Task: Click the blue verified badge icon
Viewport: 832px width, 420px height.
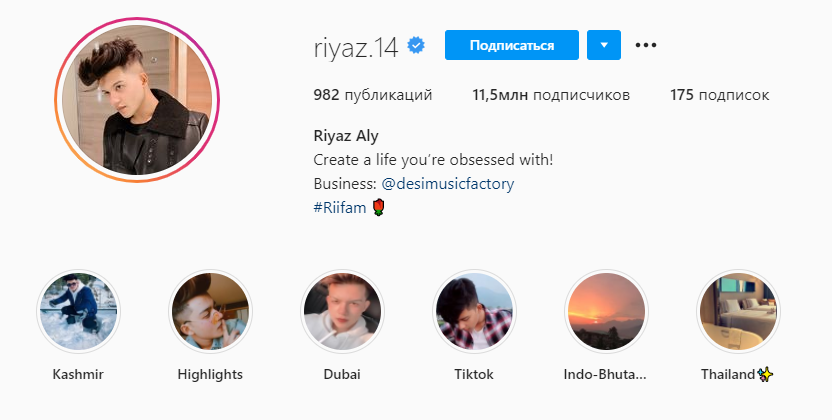Action: click(x=416, y=46)
